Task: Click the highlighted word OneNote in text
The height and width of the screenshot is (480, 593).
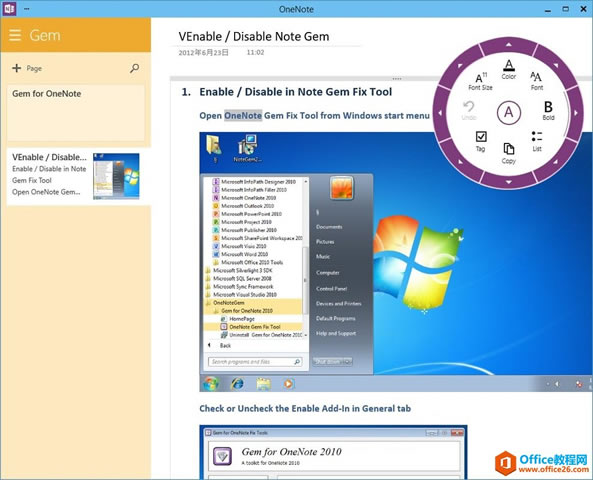Action: [243, 115]
